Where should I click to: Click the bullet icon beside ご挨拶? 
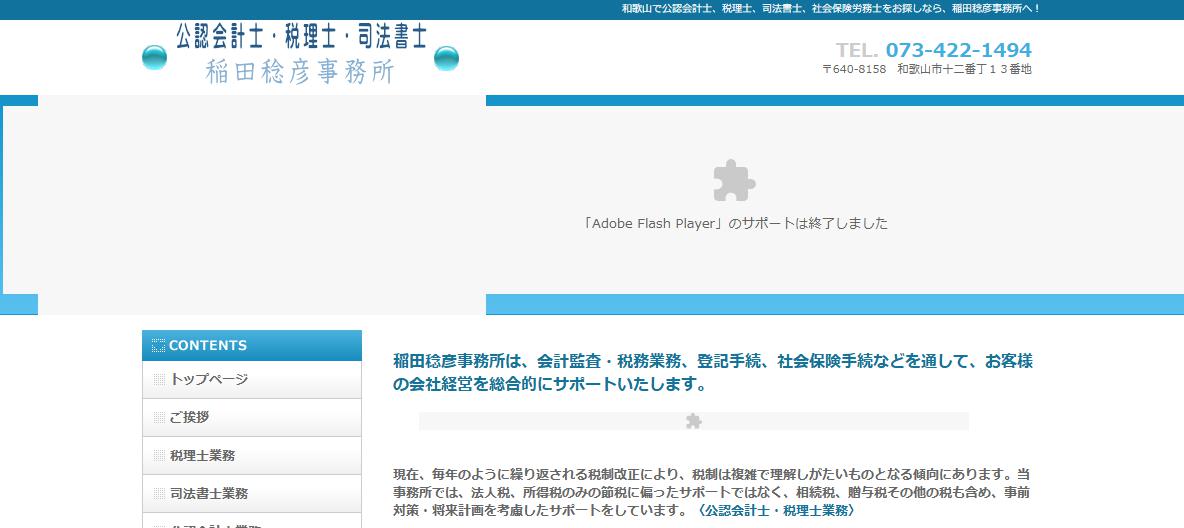[x=159, y=417]
